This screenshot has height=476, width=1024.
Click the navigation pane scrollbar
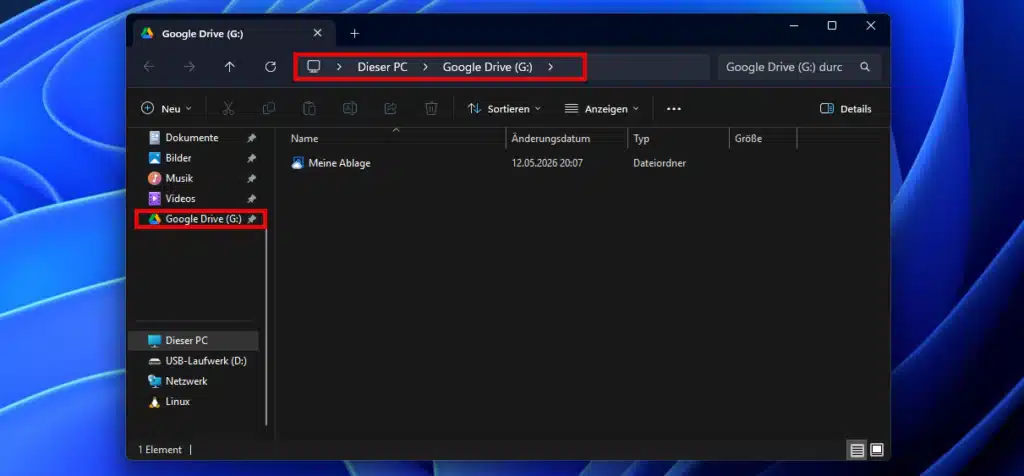pos(266,326)
